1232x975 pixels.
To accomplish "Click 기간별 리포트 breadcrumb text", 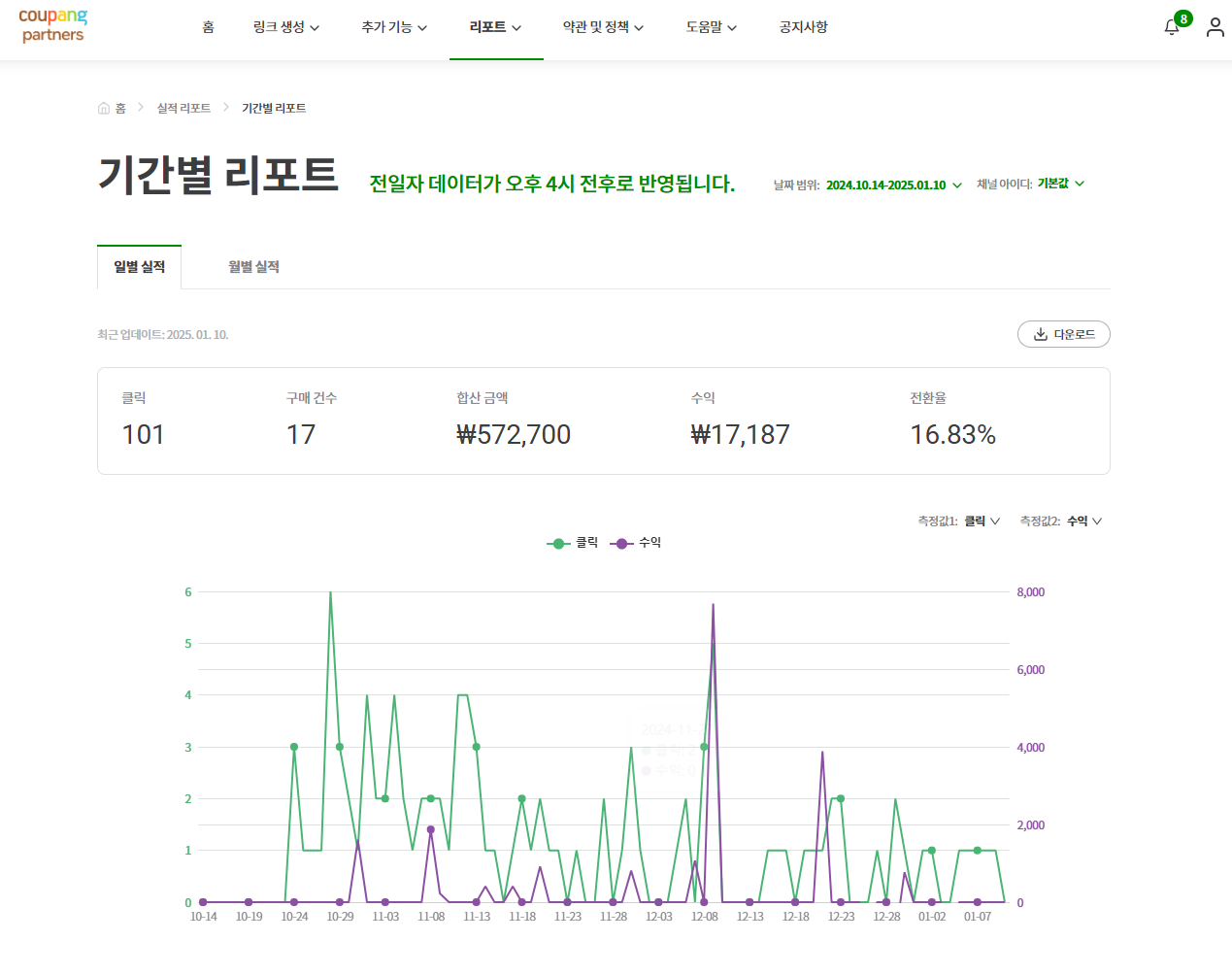I will click(x=274, y=108).
